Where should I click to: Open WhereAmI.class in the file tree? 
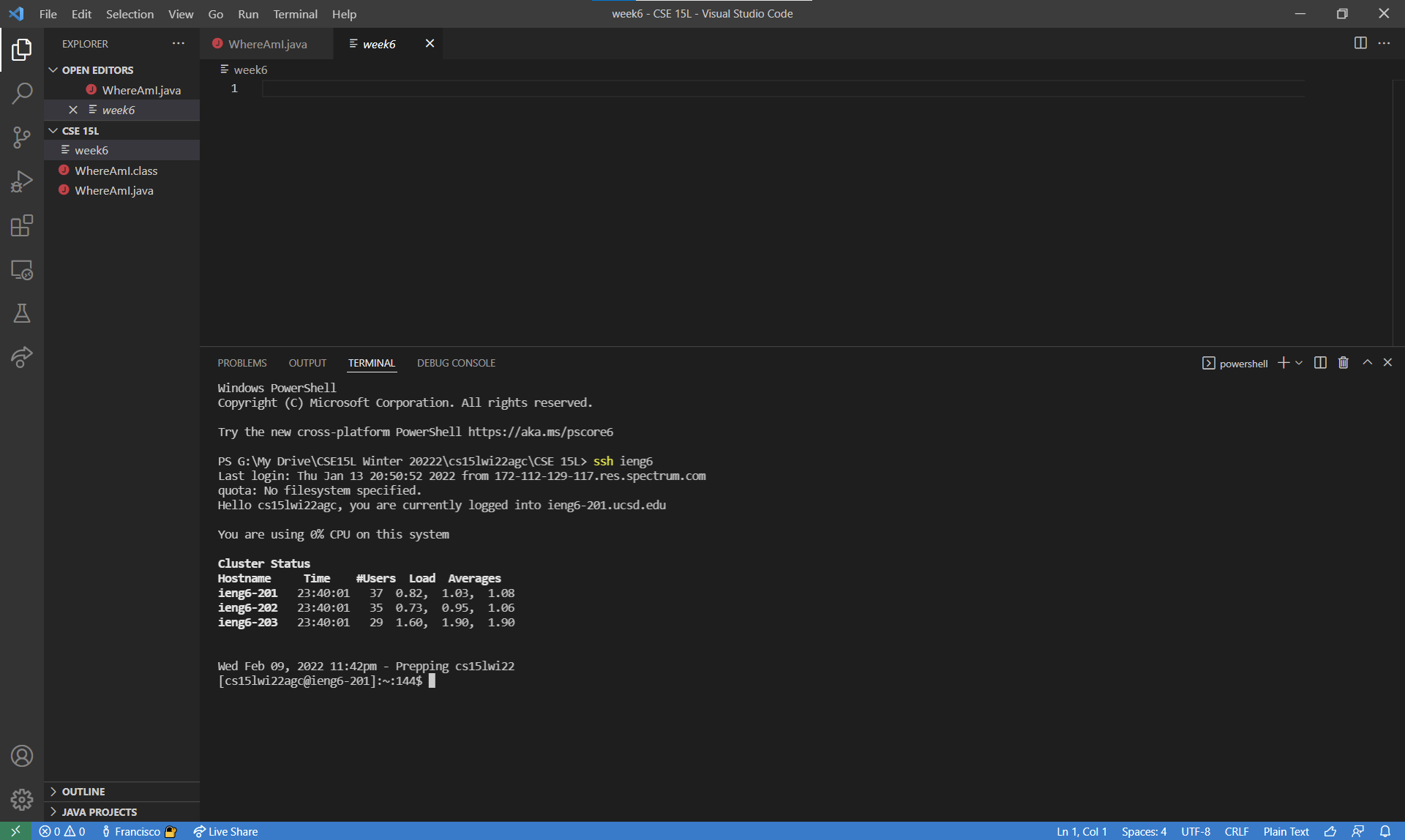[x=121, y=170]
